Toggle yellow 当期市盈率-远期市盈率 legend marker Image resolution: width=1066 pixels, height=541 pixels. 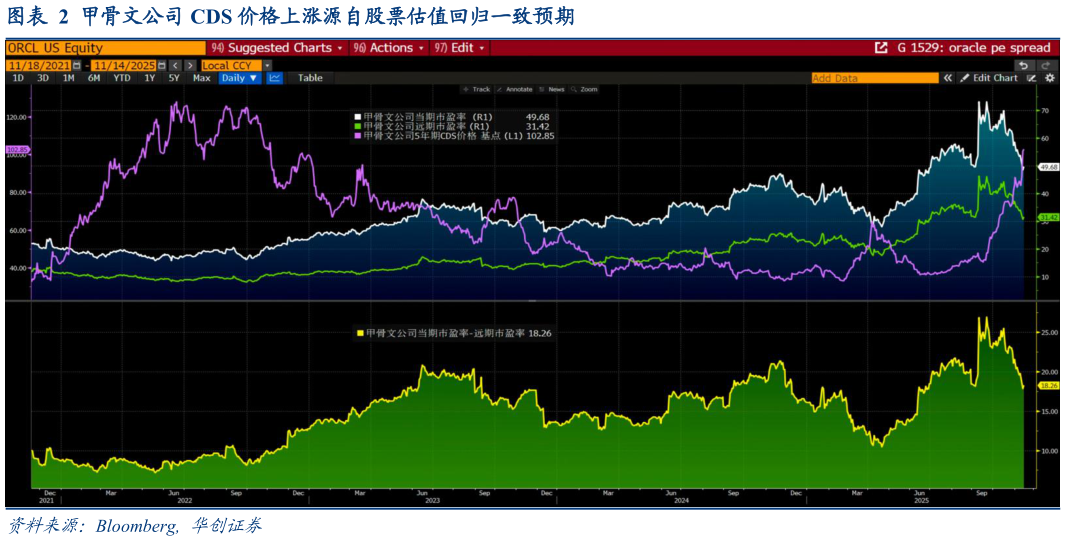(360, 333)
